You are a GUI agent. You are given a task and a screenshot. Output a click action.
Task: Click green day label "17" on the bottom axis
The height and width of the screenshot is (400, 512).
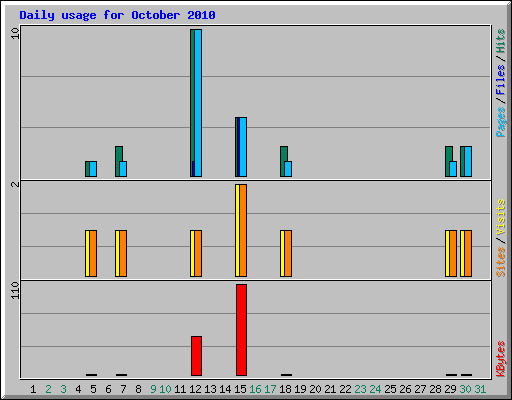pyautogui.click(x=270, y=389)
